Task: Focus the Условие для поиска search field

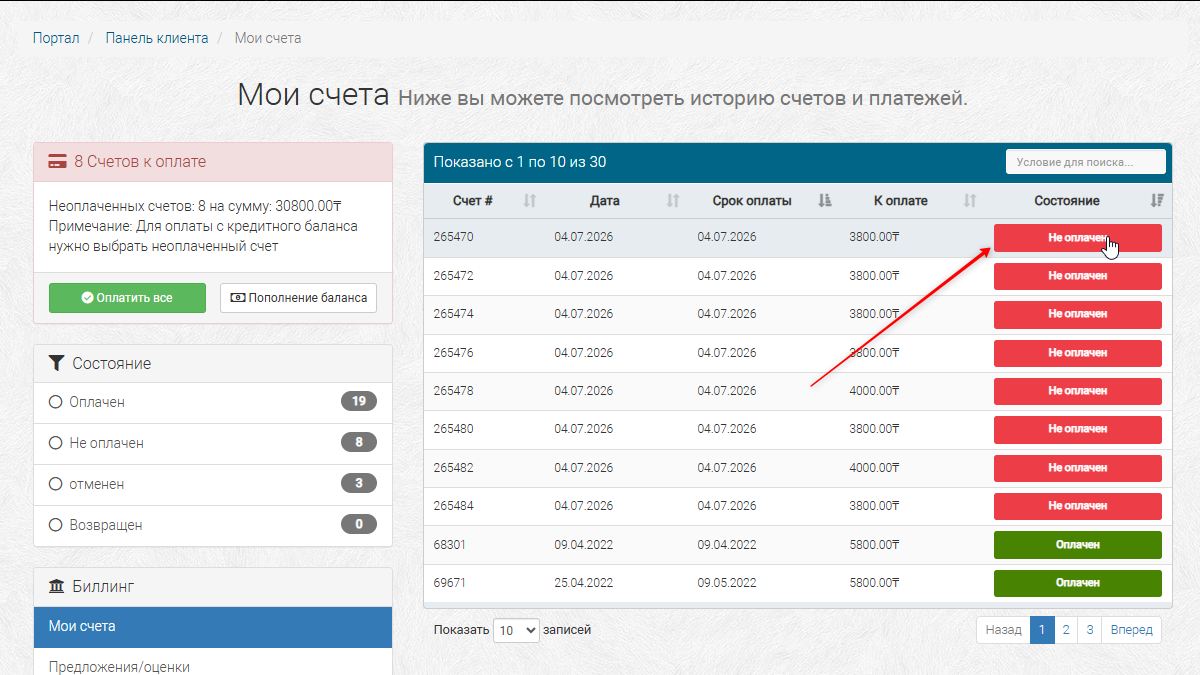Action: coord(1086,162)
